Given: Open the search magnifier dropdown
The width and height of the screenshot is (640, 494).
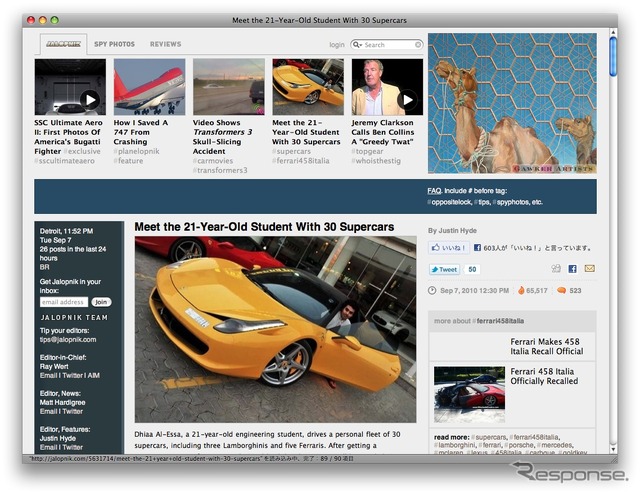Looking at the screenshot, I should [357, 45].
